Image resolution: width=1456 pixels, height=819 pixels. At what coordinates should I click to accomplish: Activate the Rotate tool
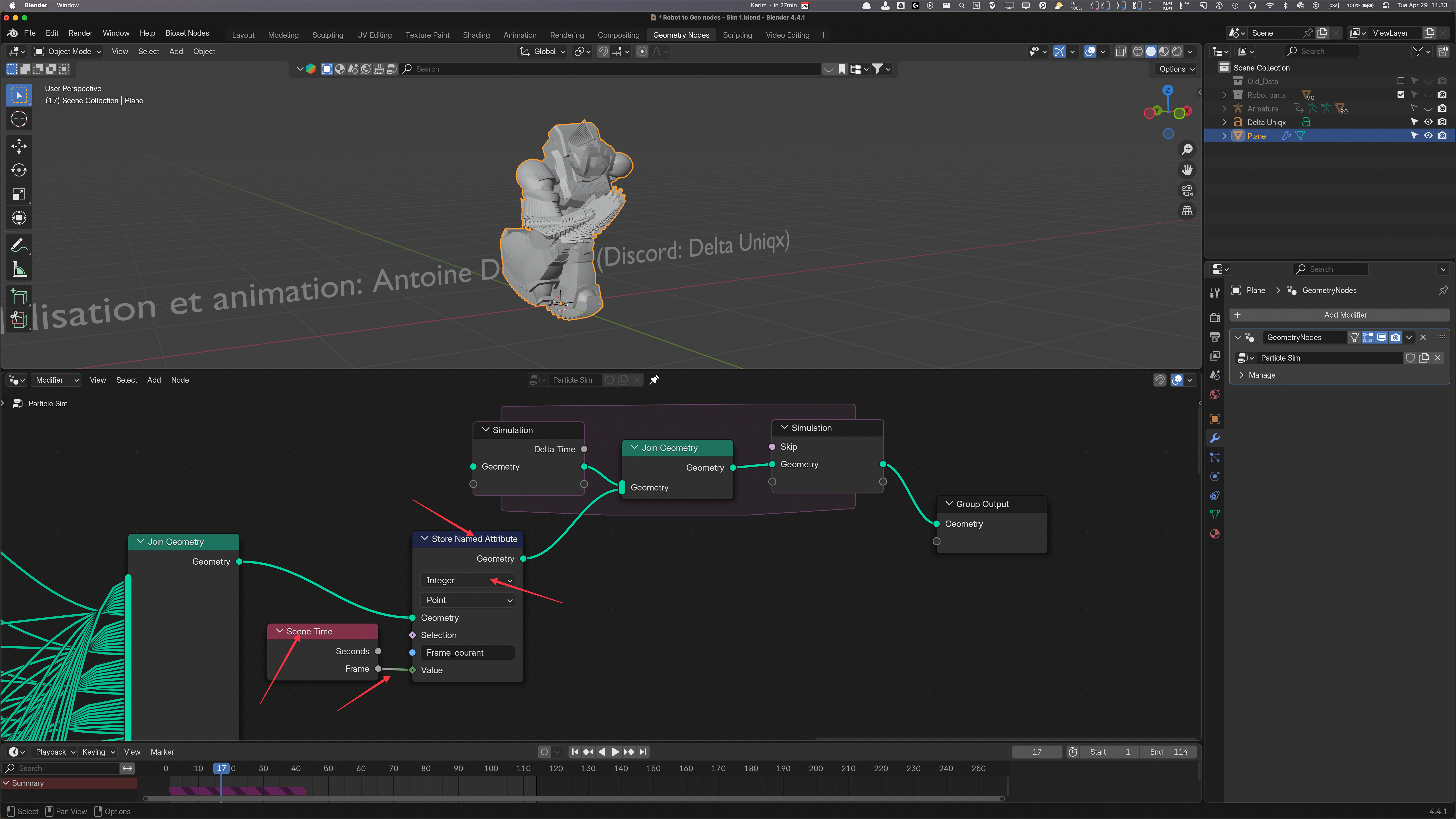point(19,170)
